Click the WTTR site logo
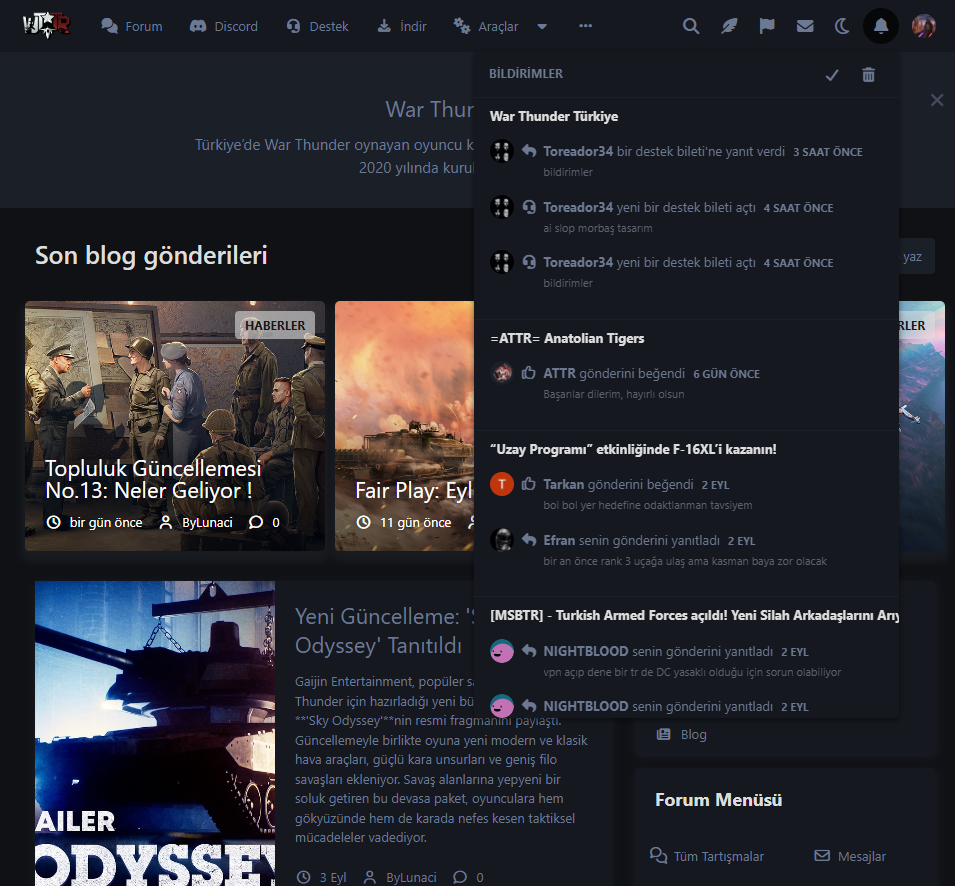Screen dimensions: 955x886 point(46,26)
